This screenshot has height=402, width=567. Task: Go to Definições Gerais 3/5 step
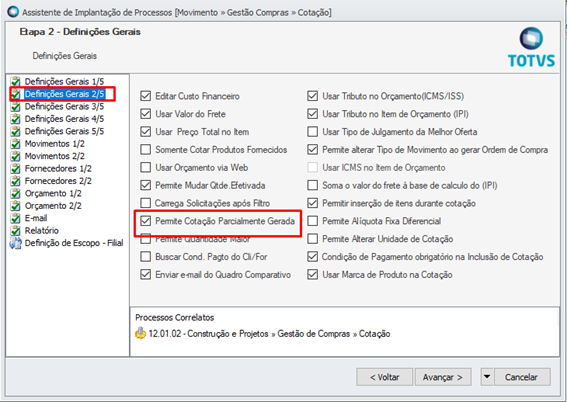tap(64, 107)
